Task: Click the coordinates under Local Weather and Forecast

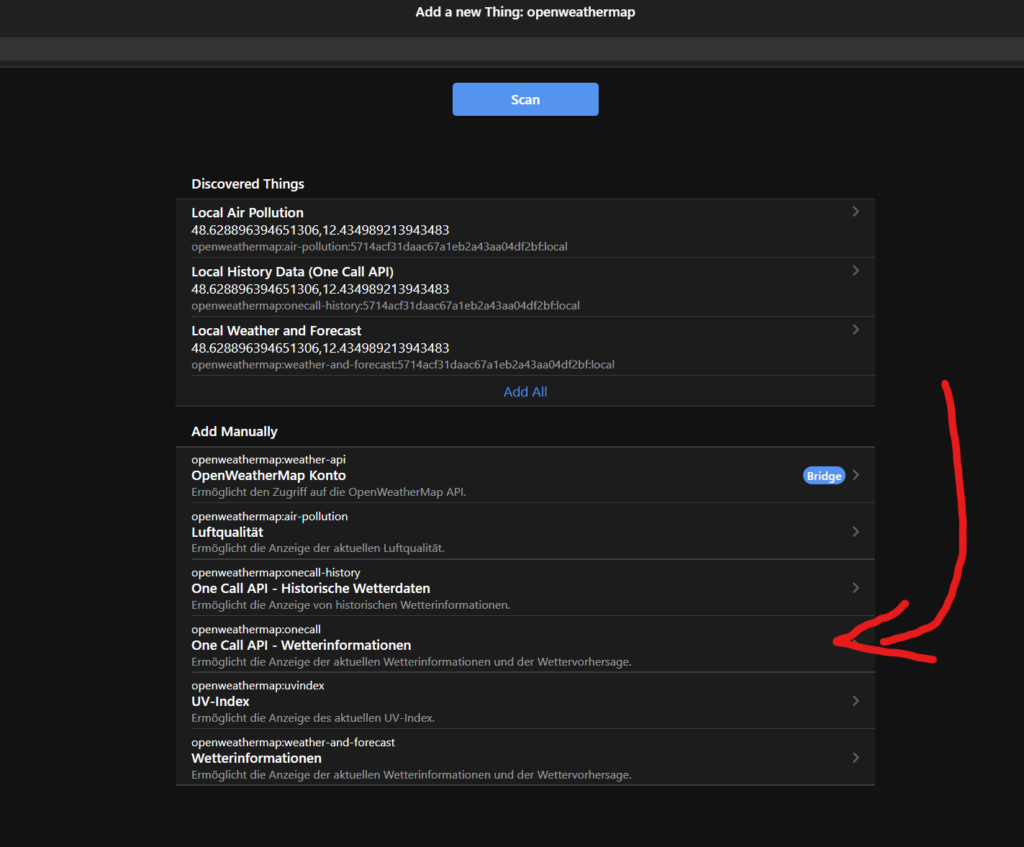Action: tap(320, 348)
